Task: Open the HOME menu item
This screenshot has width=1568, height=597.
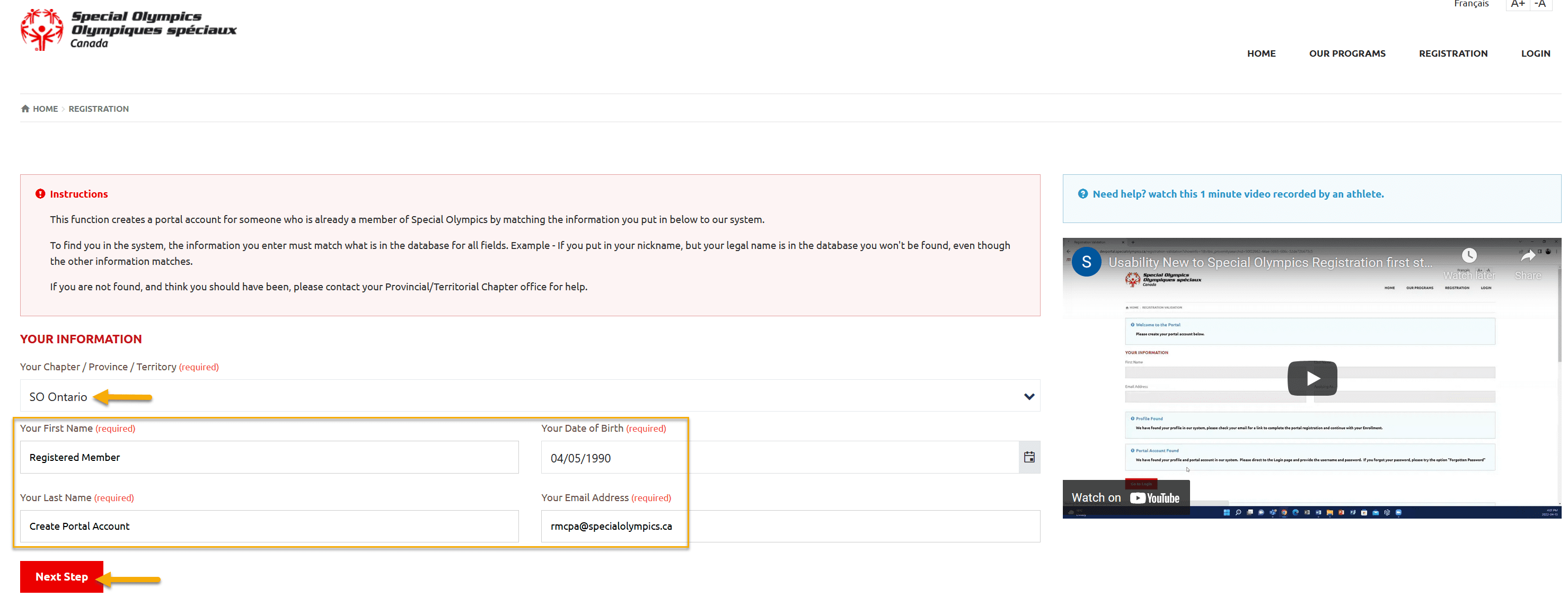Action: click(1261, 54)
